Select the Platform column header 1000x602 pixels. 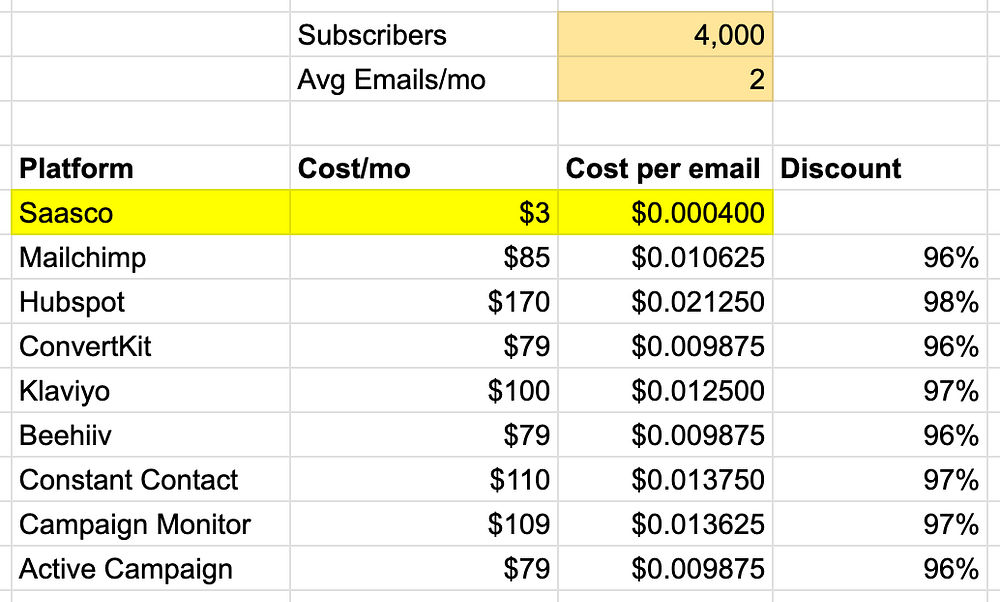151,168
